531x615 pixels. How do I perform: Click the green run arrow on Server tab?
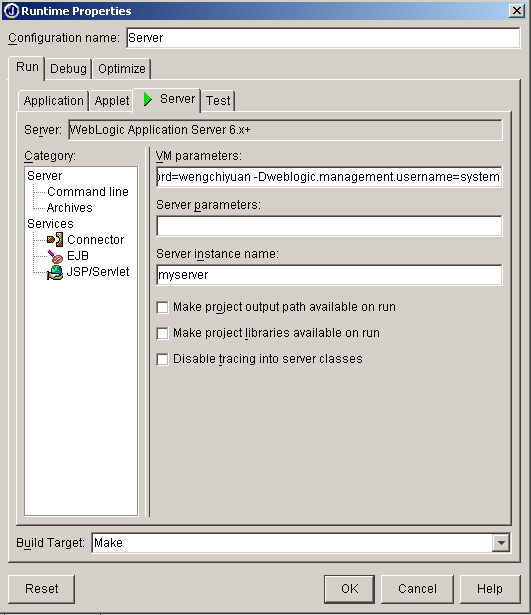pos(147,99)
